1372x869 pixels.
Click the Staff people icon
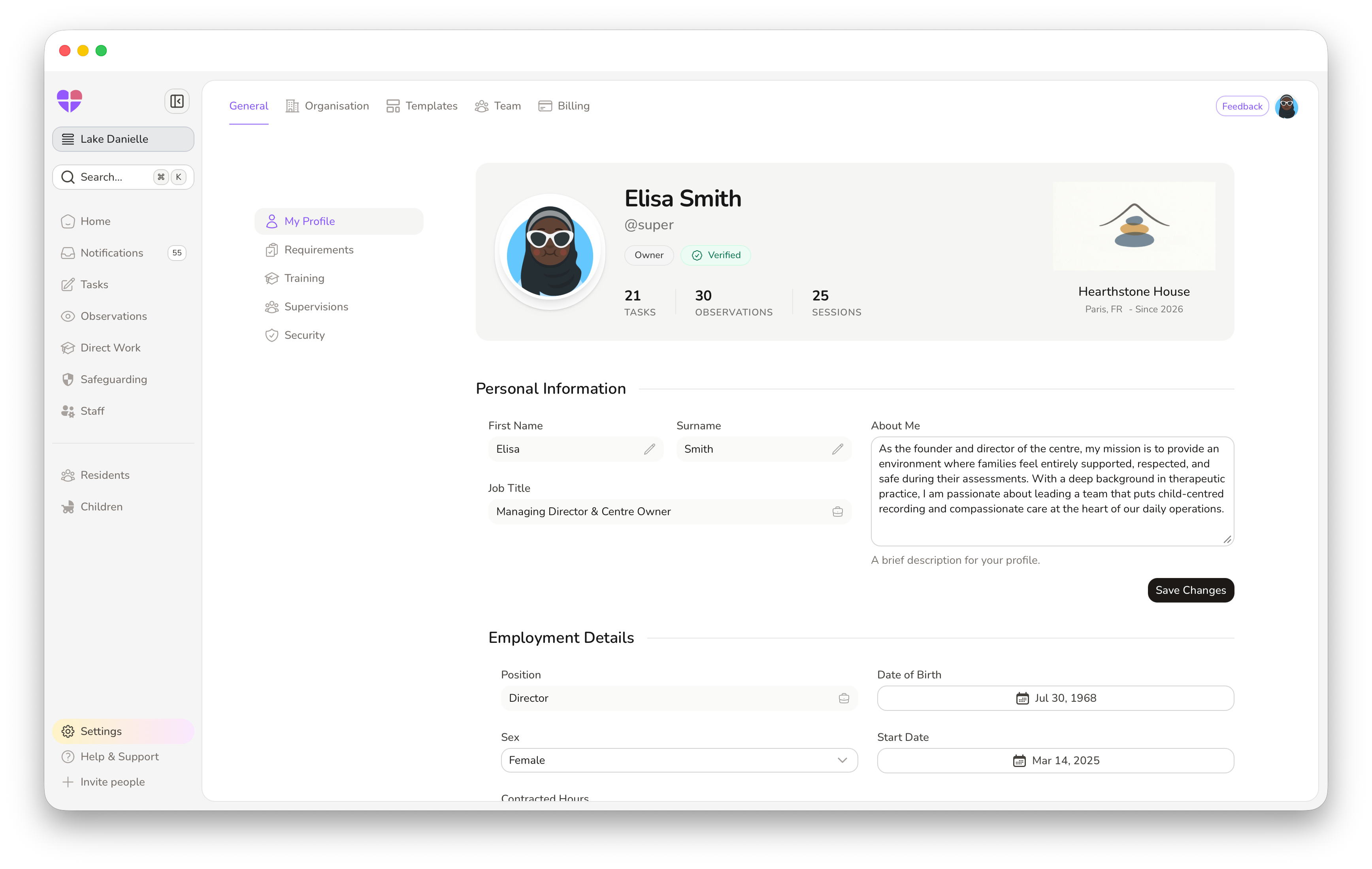[x=68, y=411]
